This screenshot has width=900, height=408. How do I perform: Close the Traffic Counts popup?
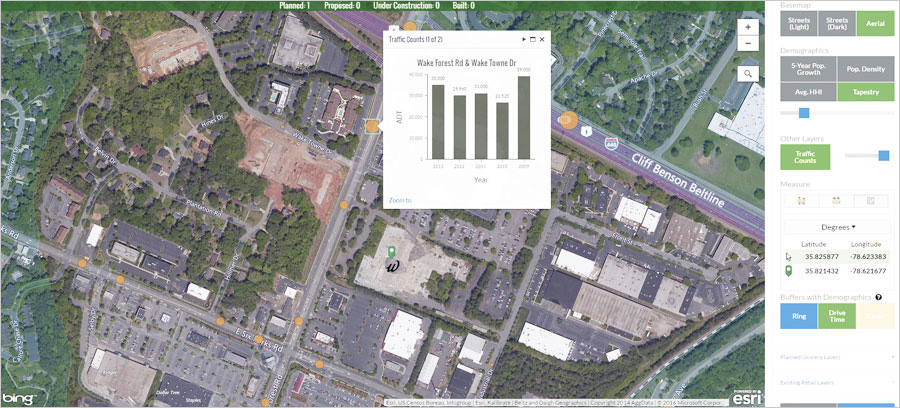(x=542, y=40)
